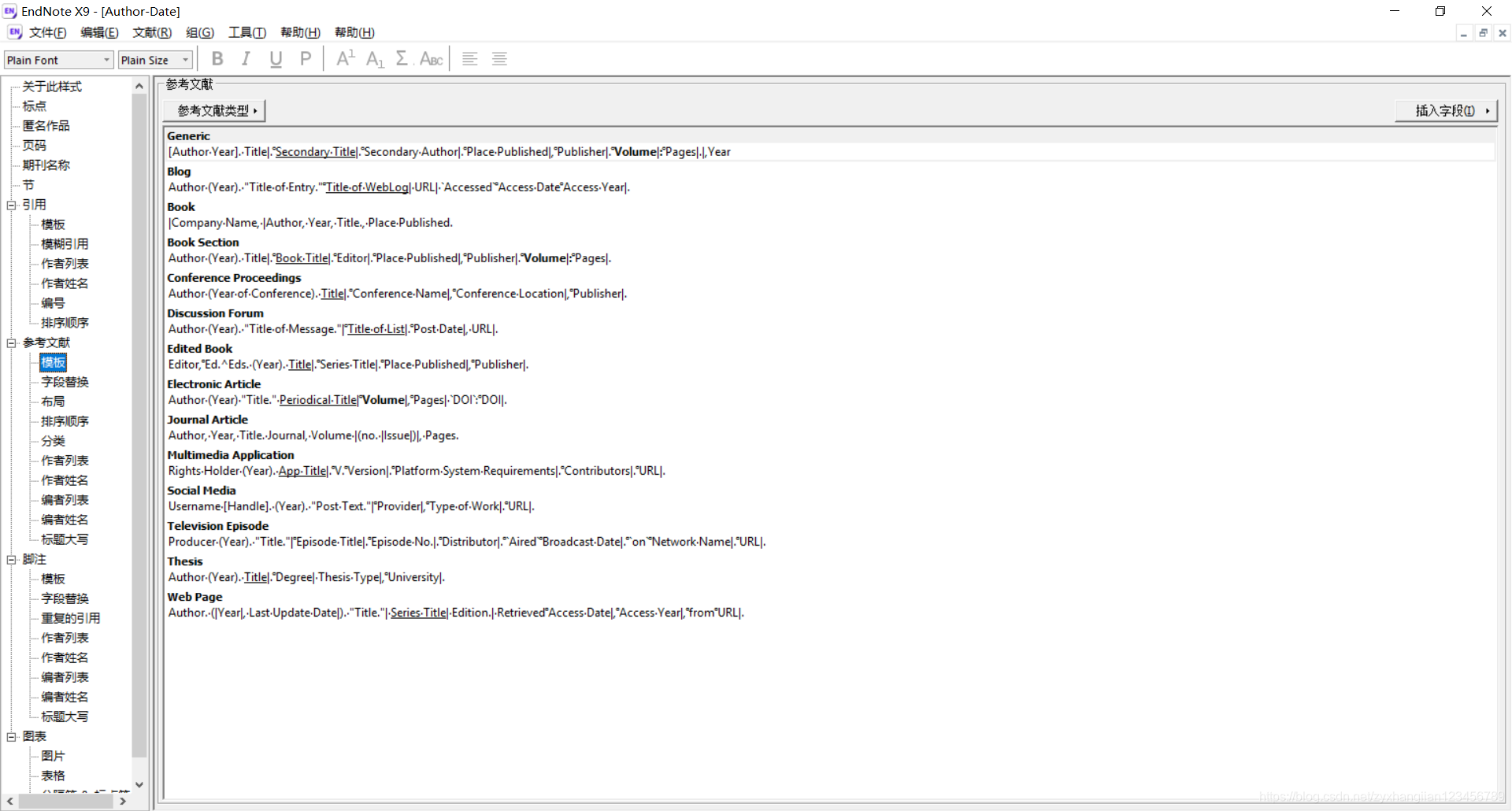1512x811 pixels.
Task: Select 分类 under 参考文献
Action: tap(53, 441)
